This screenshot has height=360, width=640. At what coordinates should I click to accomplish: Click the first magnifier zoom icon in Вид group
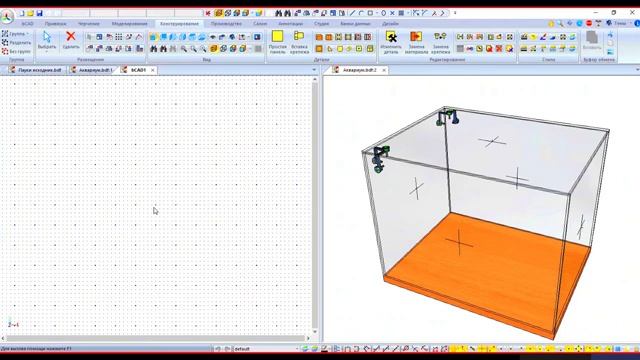coord(184,49)
